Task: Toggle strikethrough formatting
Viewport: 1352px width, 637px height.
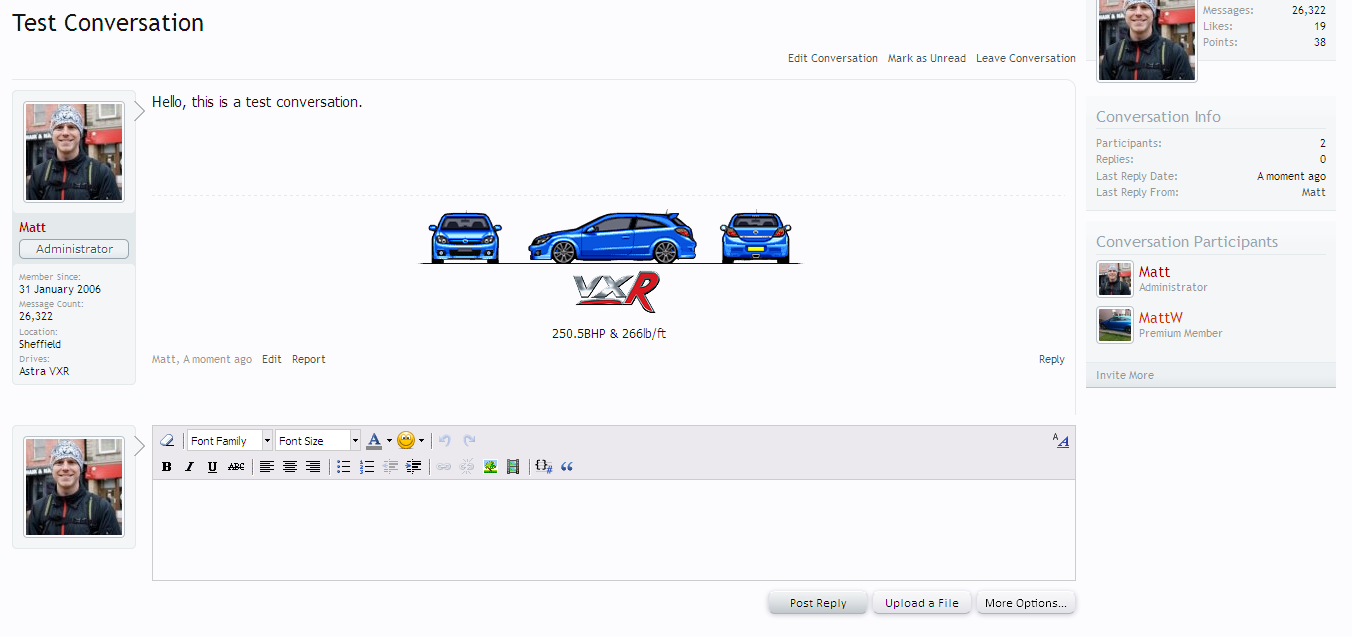Action: 236,466
